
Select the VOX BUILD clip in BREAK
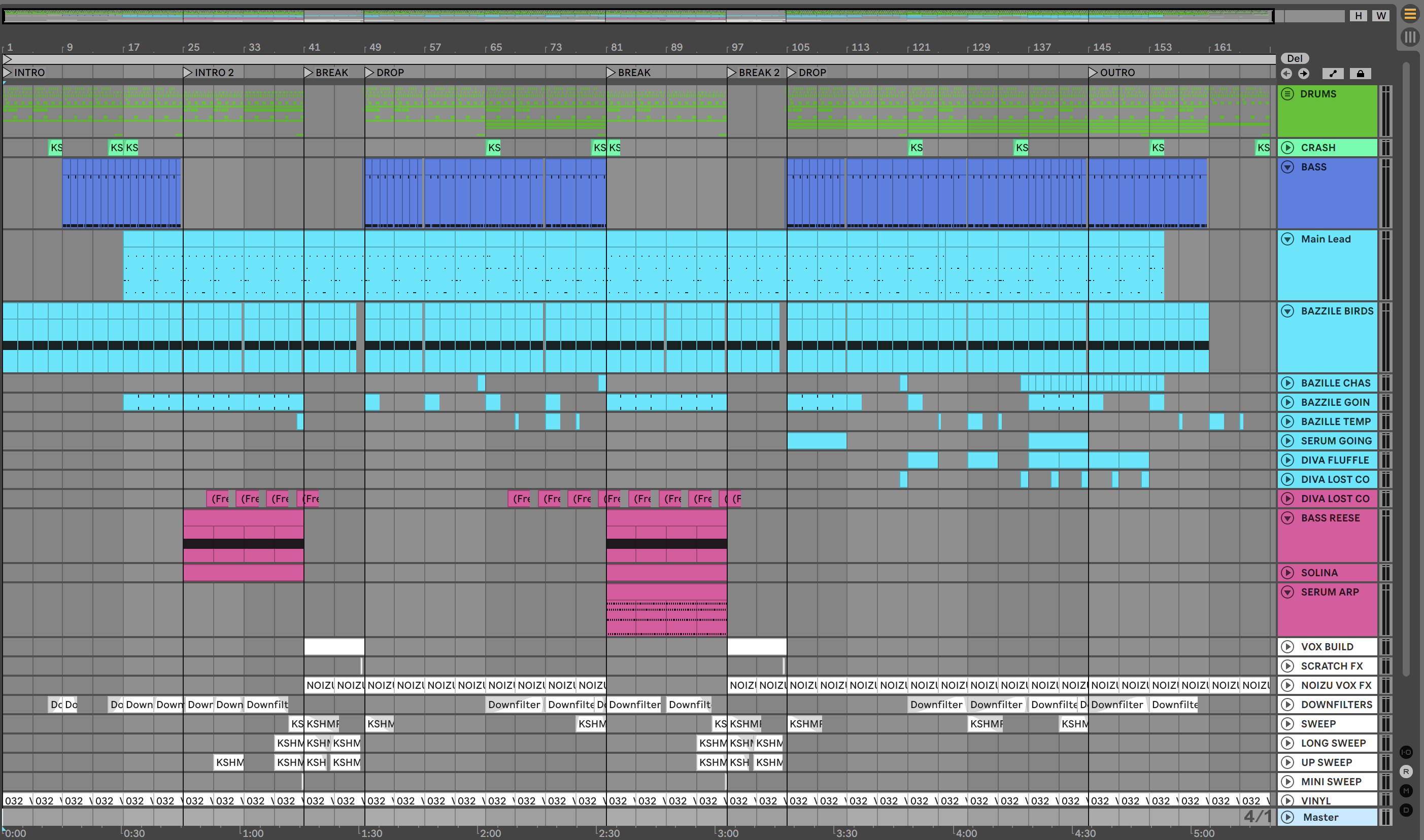click(334, 646)
